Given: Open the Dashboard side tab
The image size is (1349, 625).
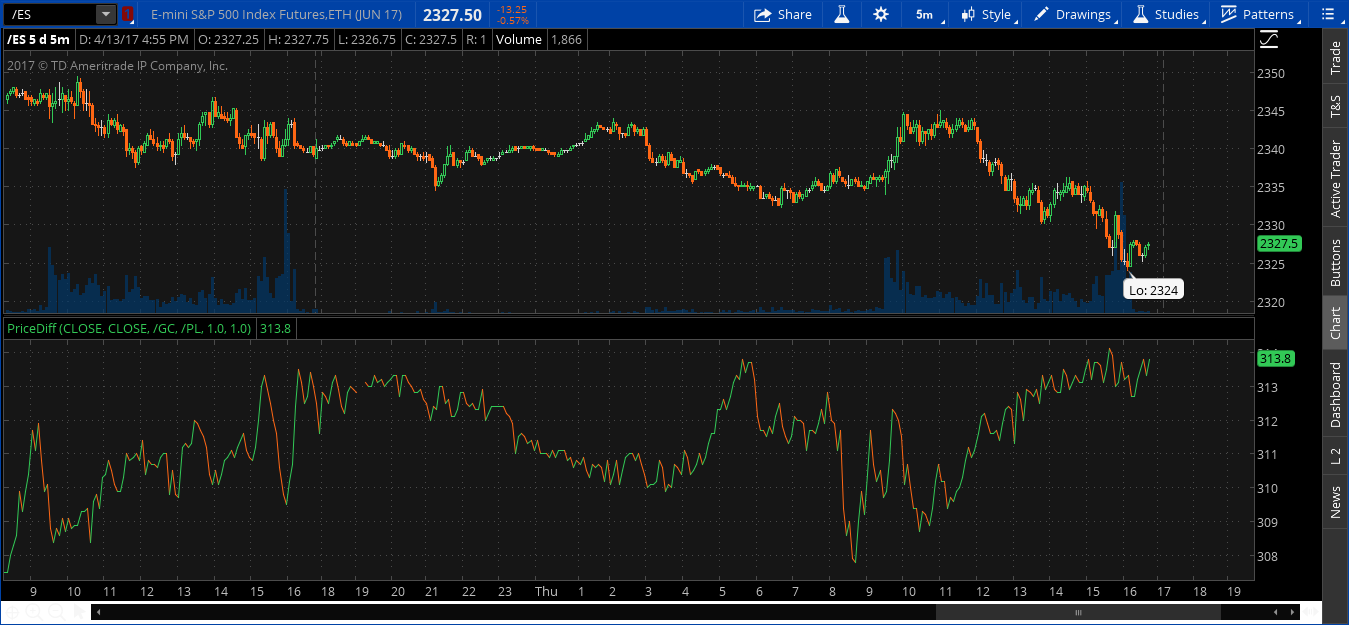Looking at the screenshot, I should (1335, 395).
